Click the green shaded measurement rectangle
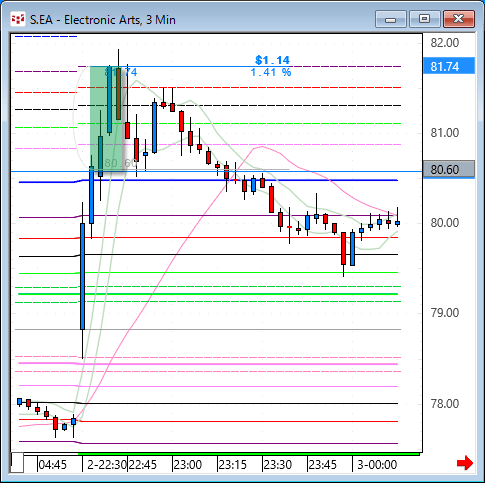This screenshot has width=485, height=483. tap(106, 119)
